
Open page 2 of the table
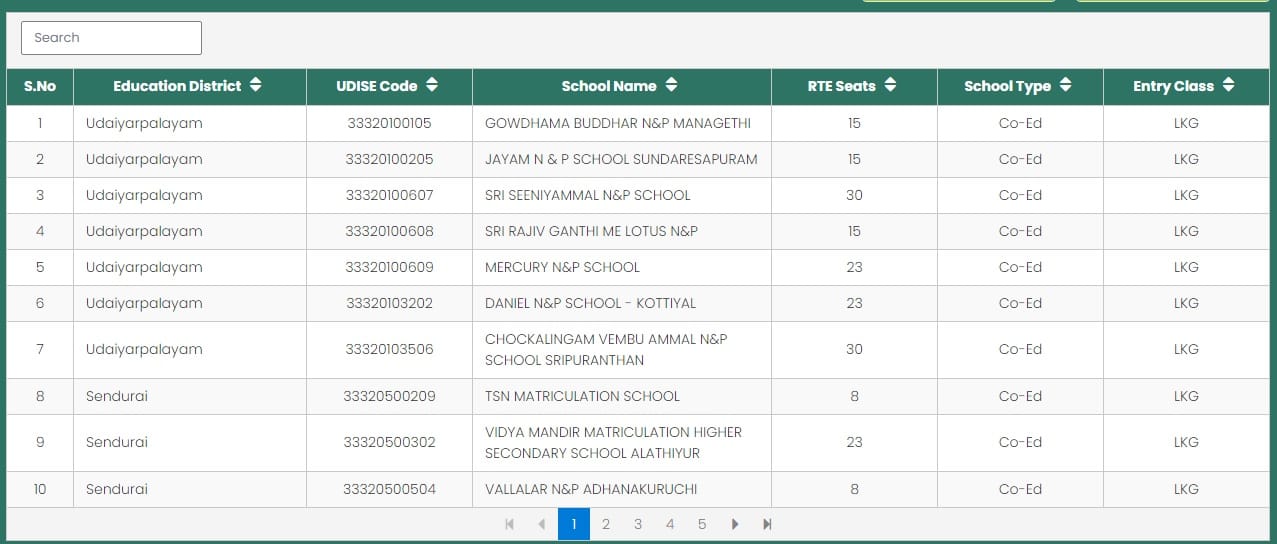(605, 524)
